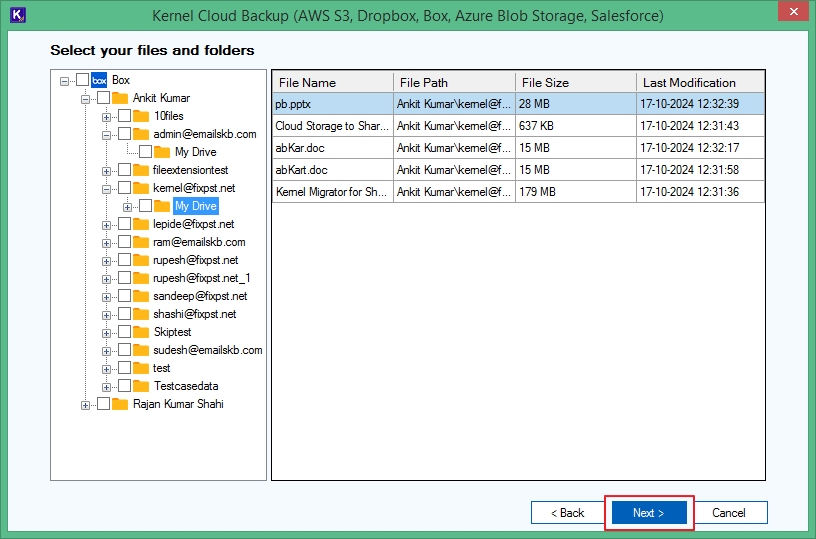
Task: Select the pb.pptx file row
Action: tap(519, 104)
